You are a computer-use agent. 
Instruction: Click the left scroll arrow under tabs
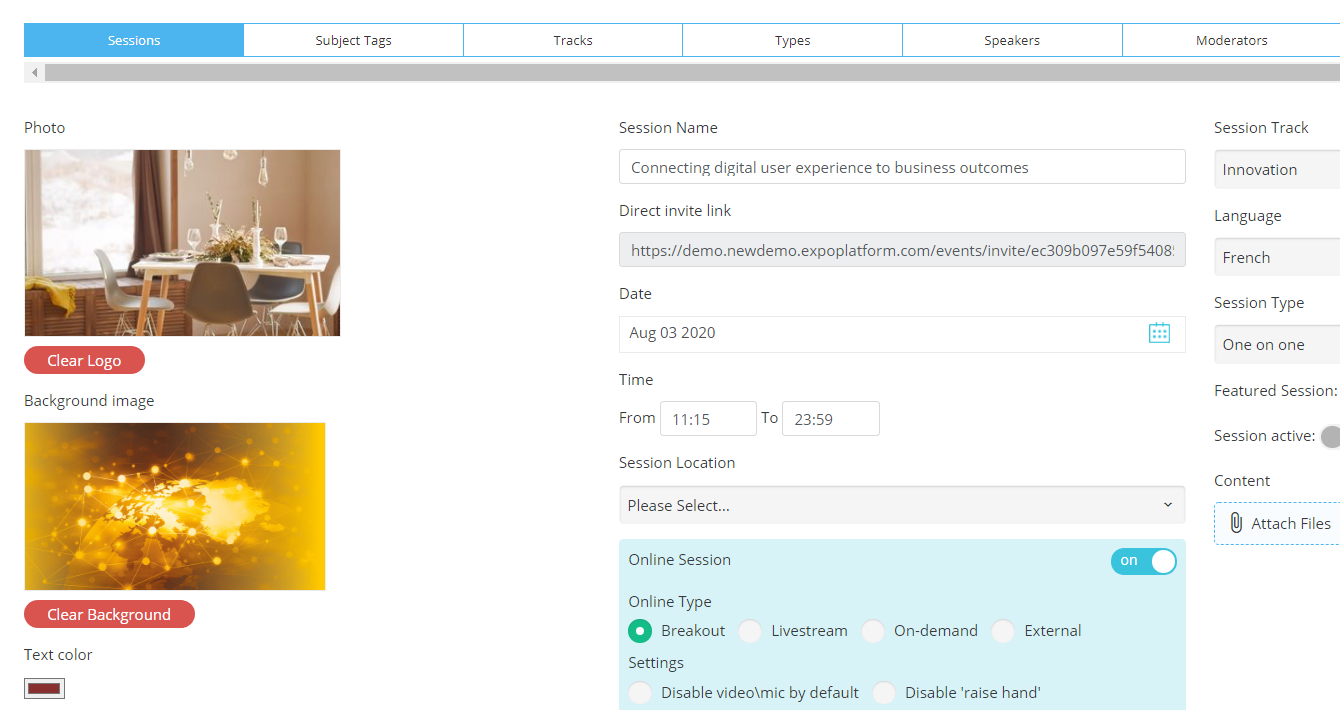(x=35, y=73)
